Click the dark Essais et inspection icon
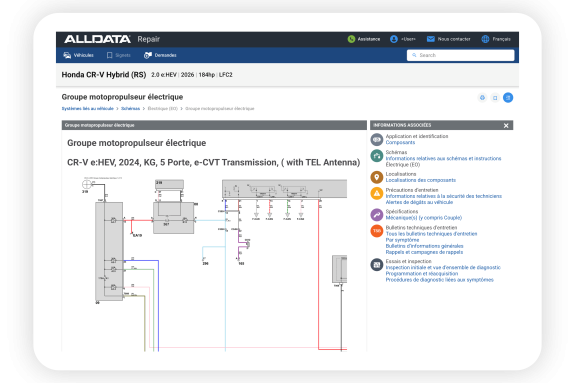The width and height of the screenshot is (575, 383). click(377, 265)
